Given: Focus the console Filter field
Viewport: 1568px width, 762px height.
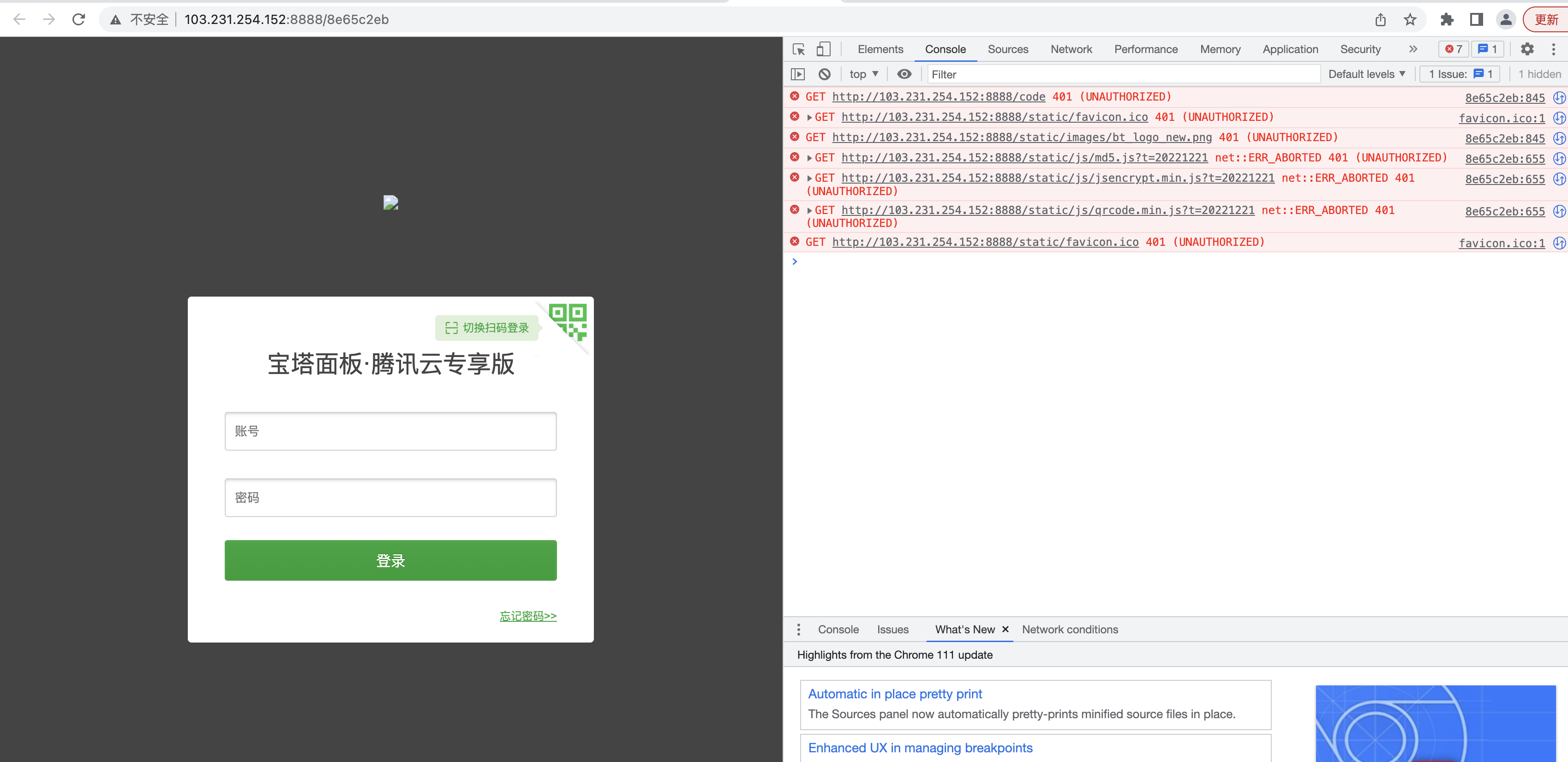Looking at the screenshot, I should pyautogui.click(x=1123, y=74).
